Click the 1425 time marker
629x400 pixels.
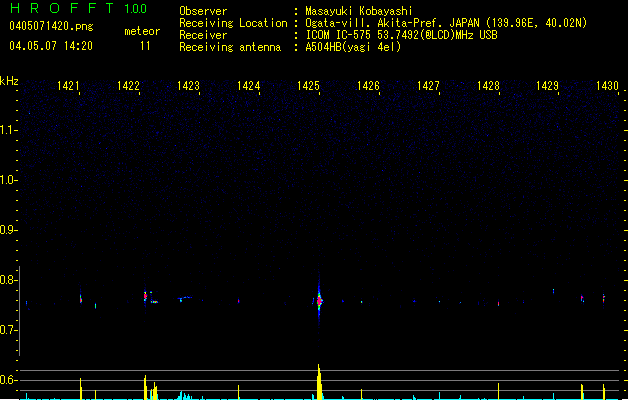pos(309,87)
